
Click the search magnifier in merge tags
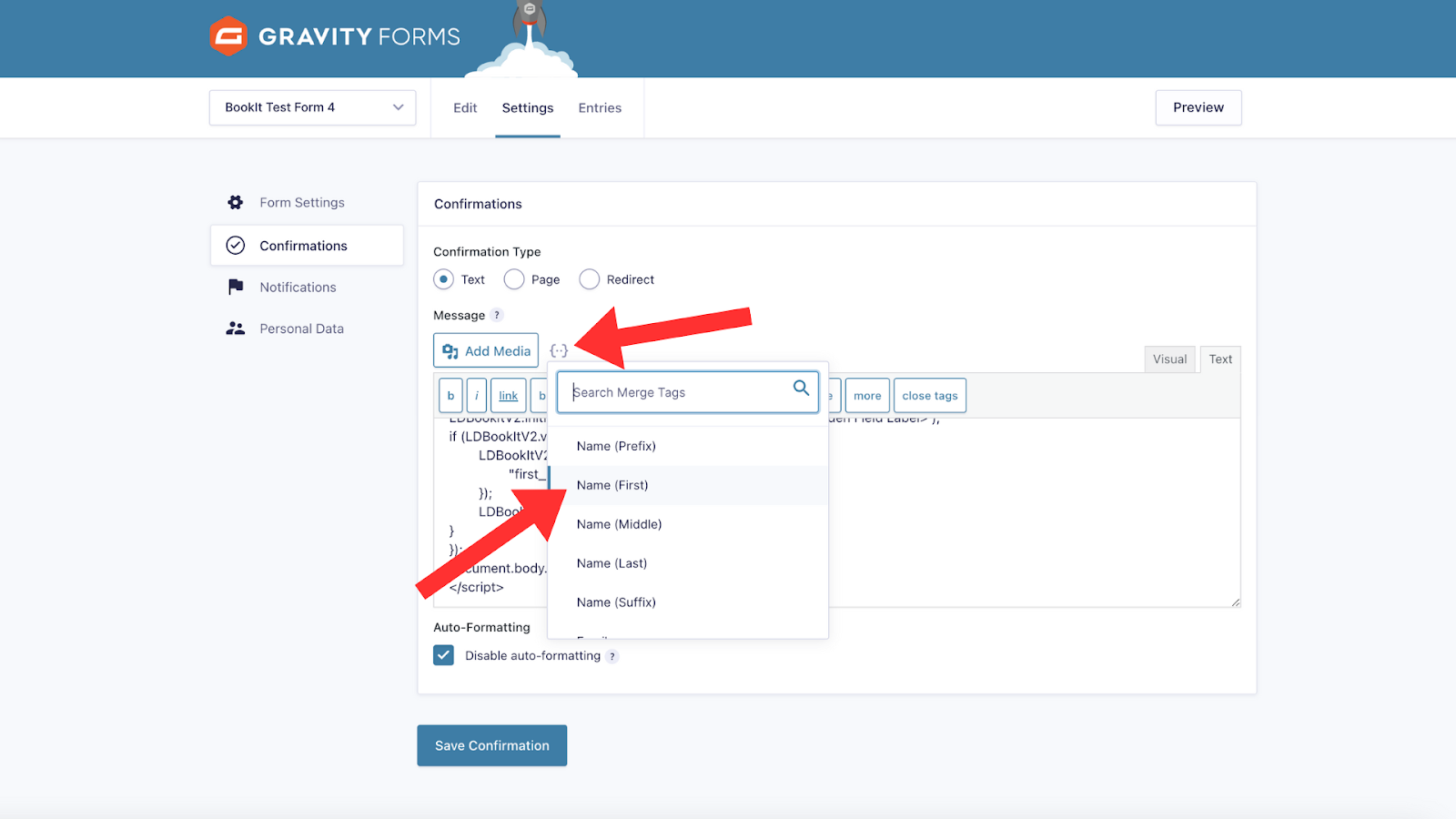click(x=801, y=389)
